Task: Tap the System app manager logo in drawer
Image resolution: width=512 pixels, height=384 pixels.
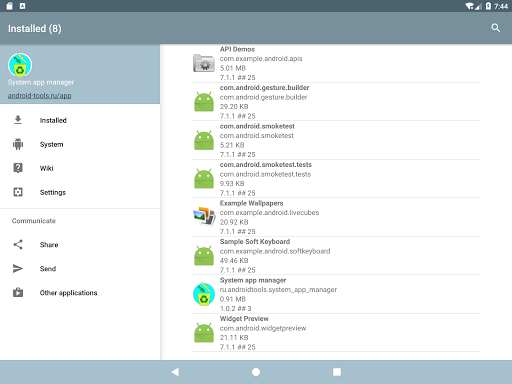Action: [20, 65]
